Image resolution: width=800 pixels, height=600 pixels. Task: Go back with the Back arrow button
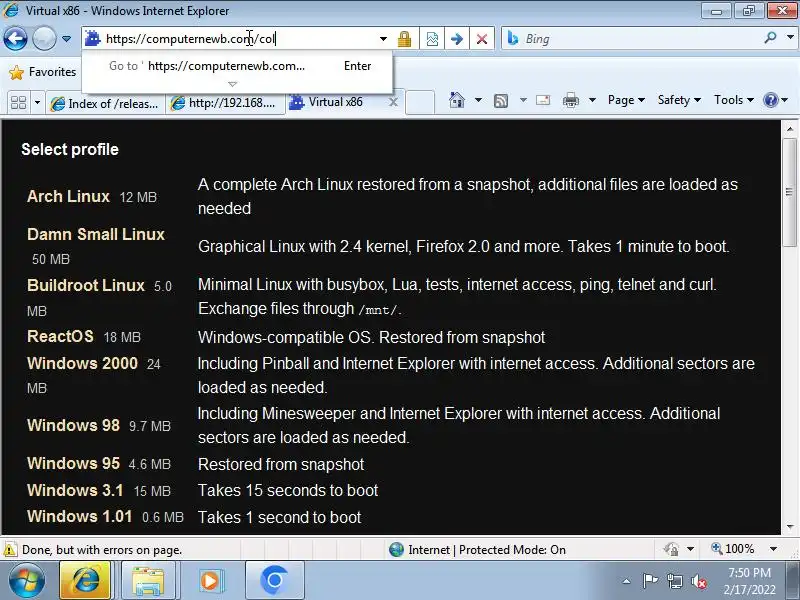15,38
